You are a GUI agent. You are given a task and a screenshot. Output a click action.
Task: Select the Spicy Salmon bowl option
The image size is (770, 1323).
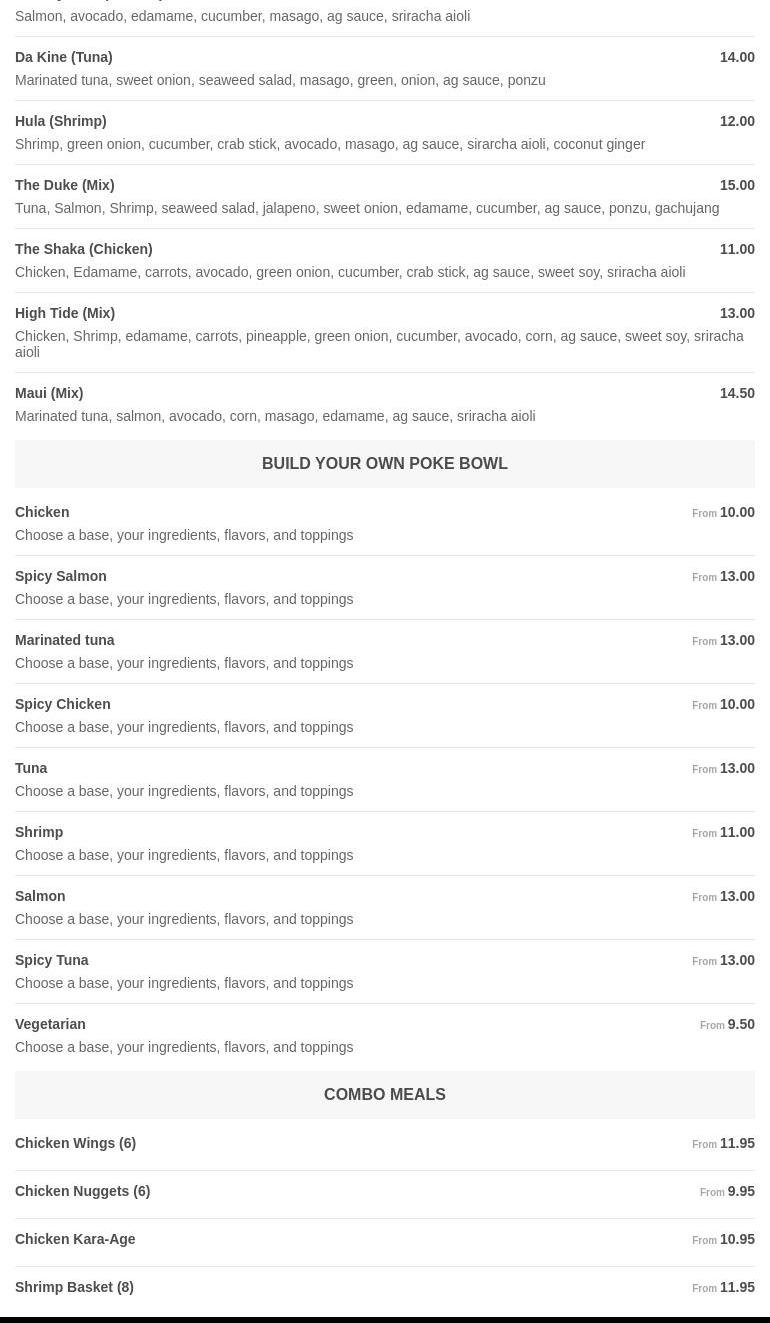61,577
